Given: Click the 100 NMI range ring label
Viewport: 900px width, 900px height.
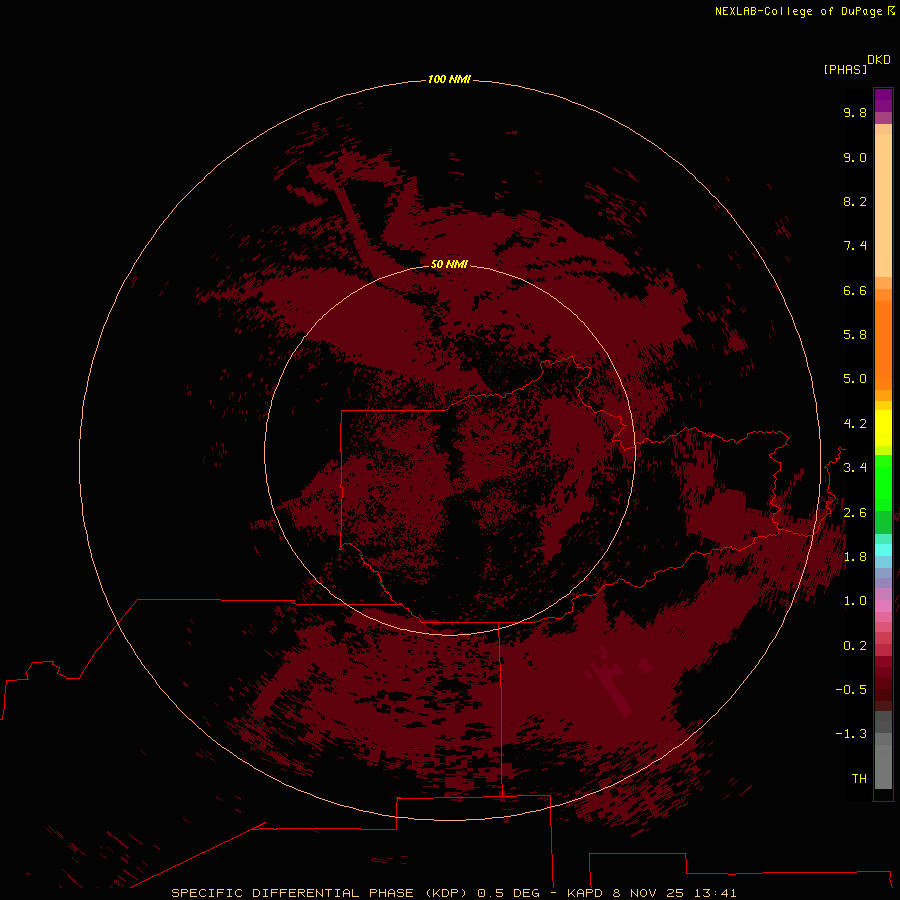Looking at the screenshot, I should (x=449, y=79).
